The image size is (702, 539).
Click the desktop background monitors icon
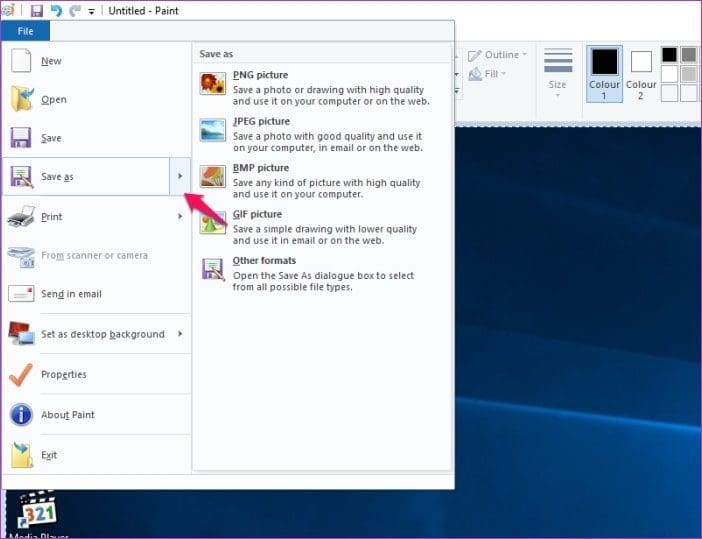(21, 334)
